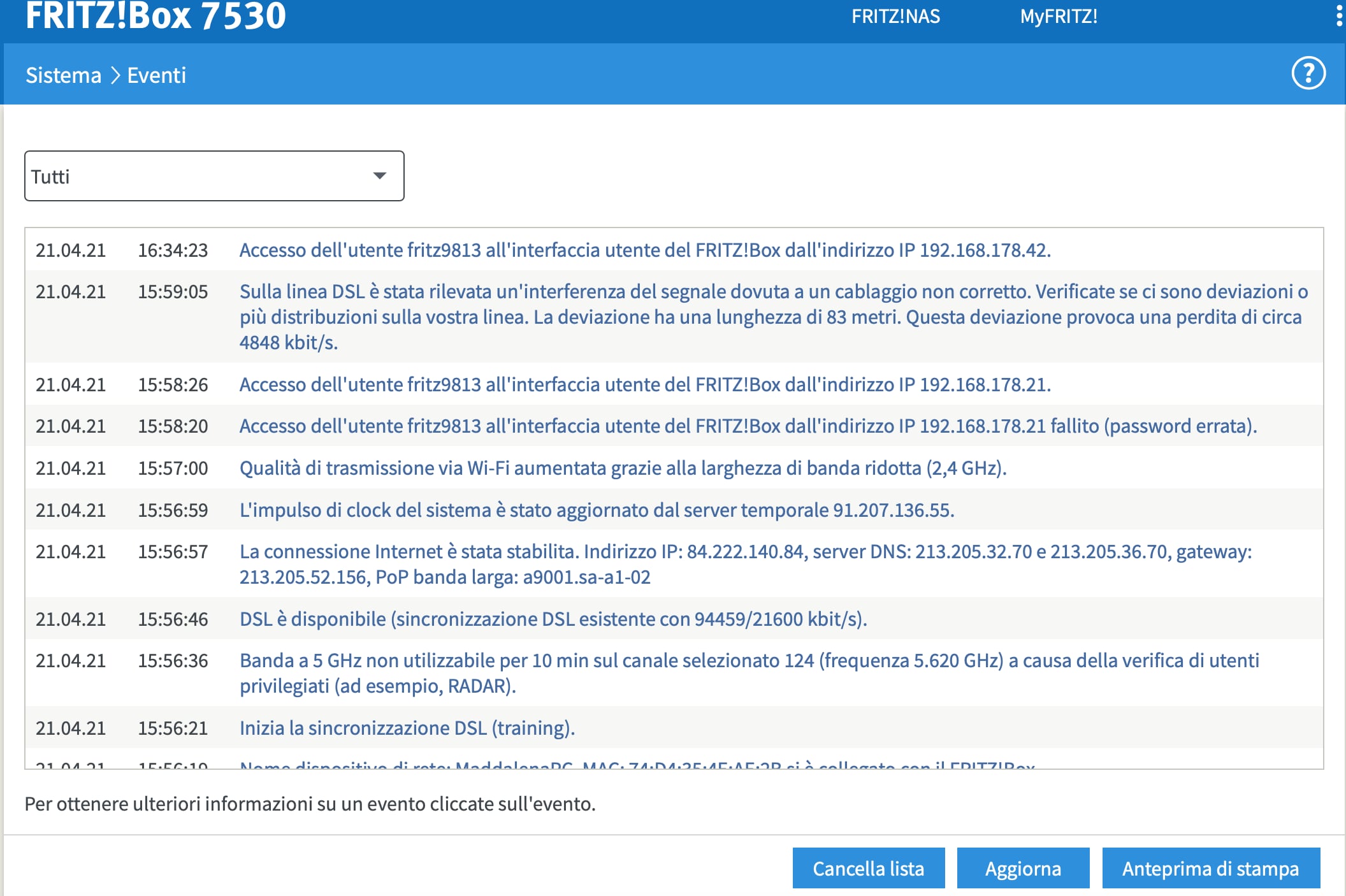Open the Inizia la sincronizzazione DSL event
1346x896 pixels.
(407, 728)
